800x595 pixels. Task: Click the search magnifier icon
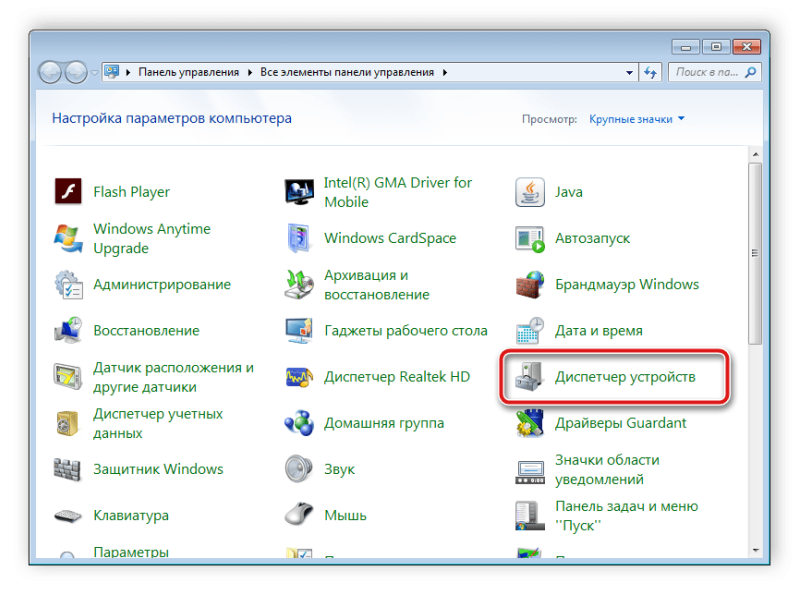pyautogui.click(x=751, y=72)
